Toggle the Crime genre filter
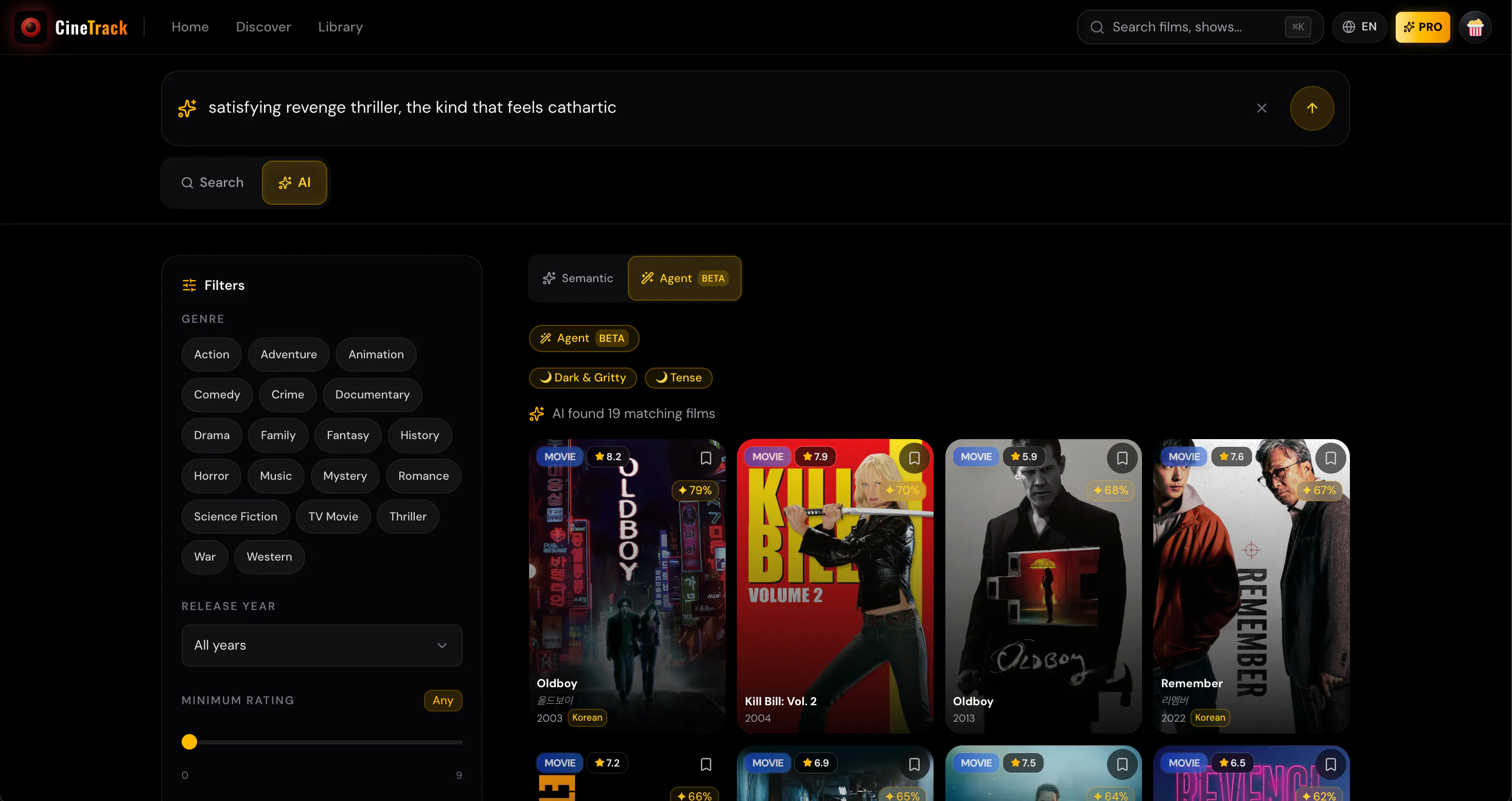 point(288,395)
